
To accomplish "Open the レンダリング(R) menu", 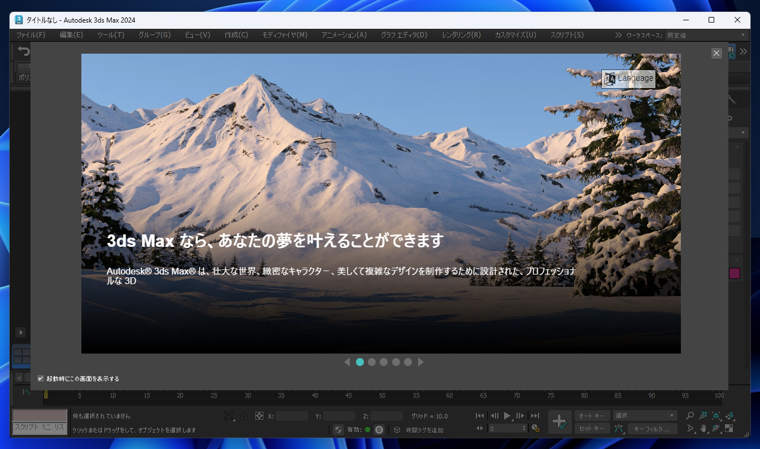I will coord(461,35).
